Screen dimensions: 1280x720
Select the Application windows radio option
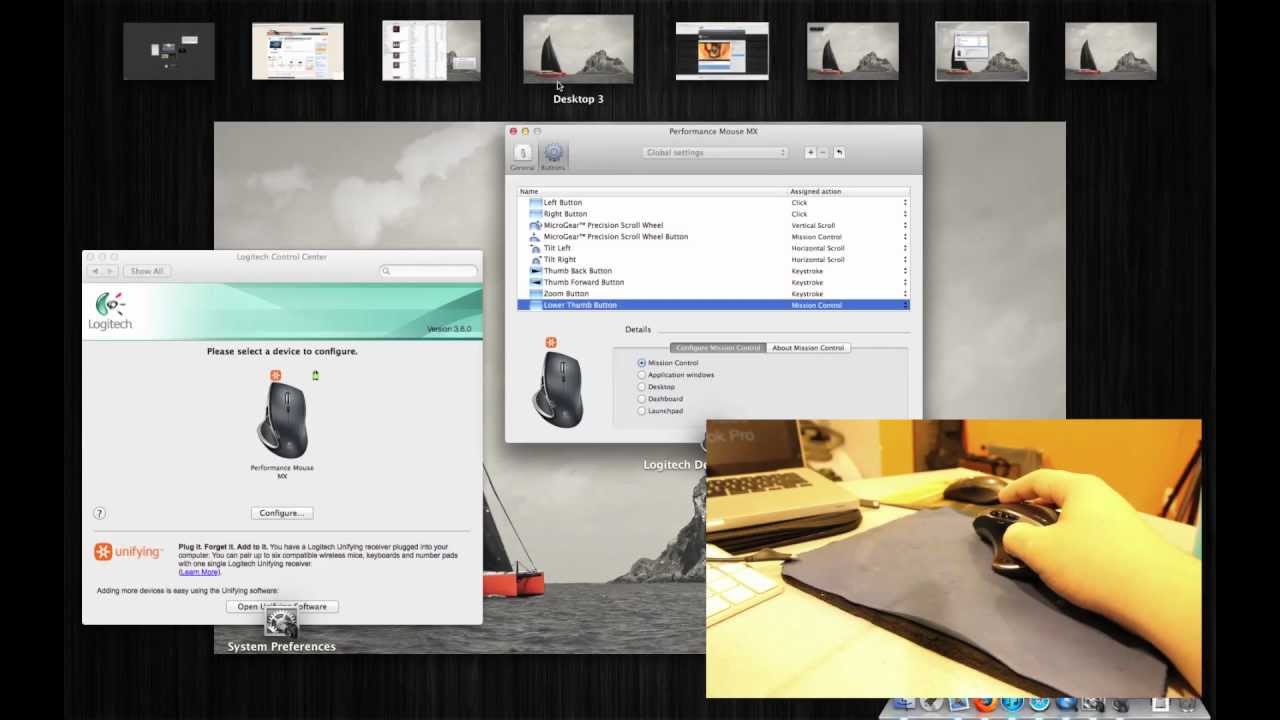coord(642,375)
